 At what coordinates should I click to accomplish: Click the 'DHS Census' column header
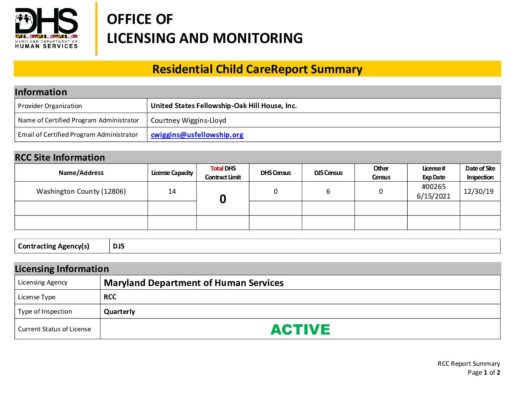point(275,173)
